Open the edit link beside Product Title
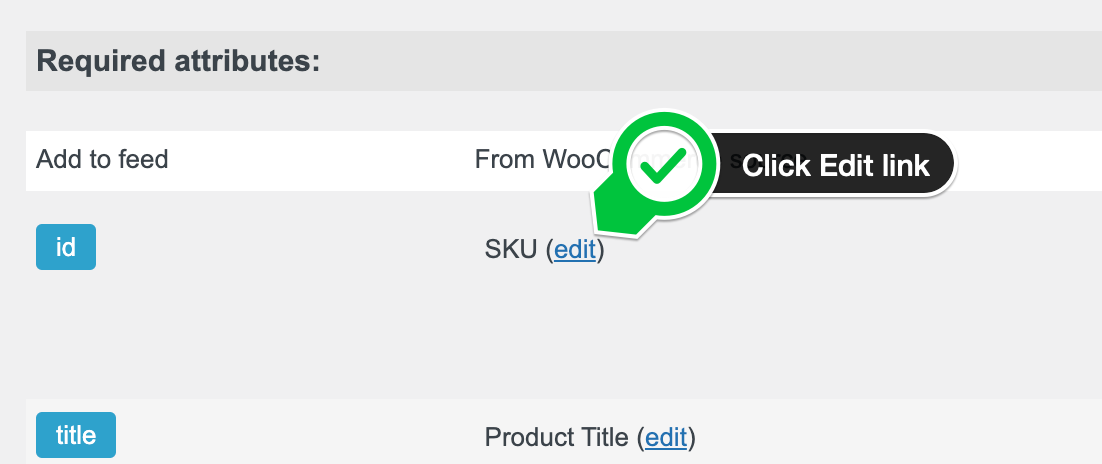 tap(666, 437)
